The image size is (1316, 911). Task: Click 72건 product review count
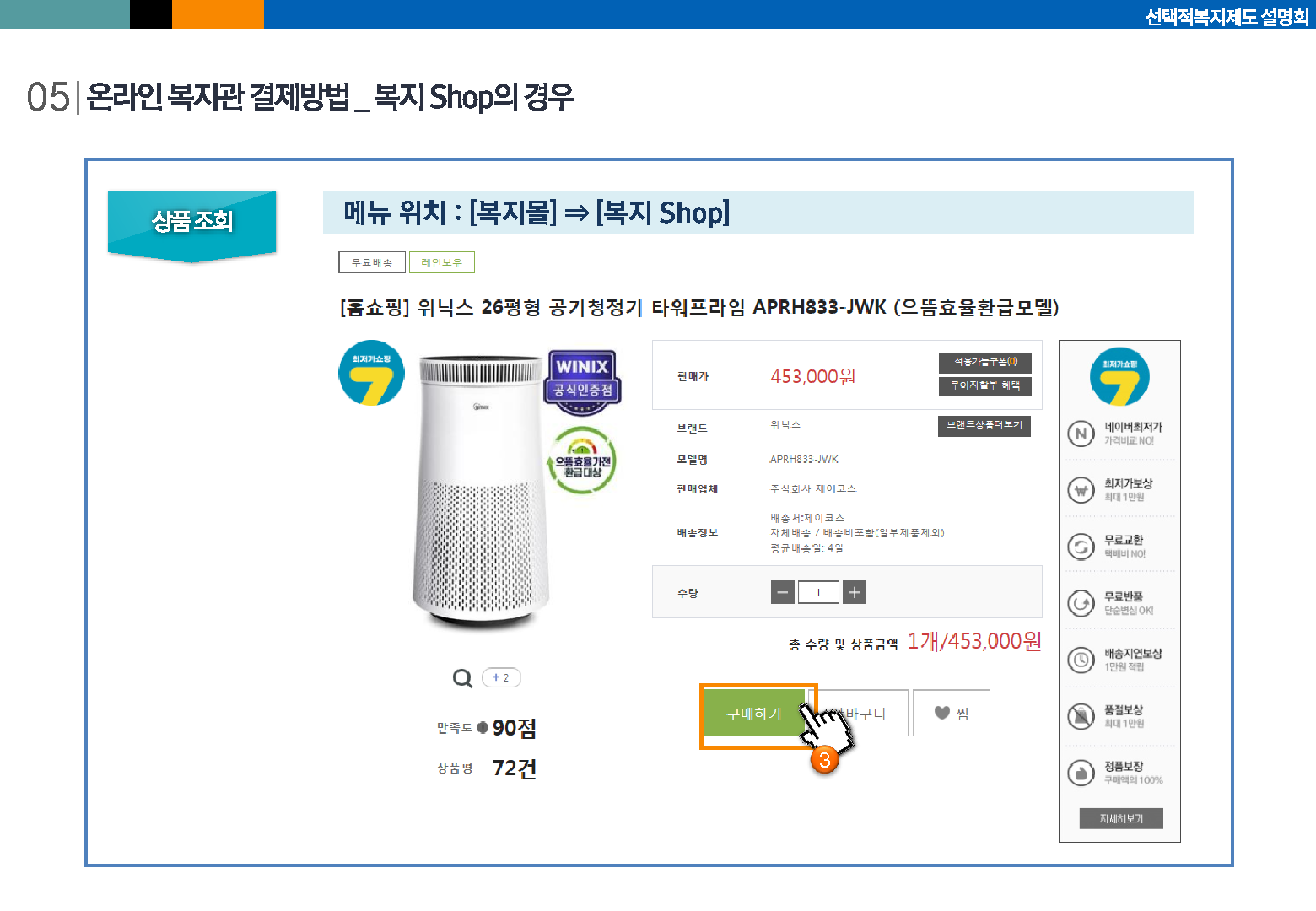(x=515, y=768)
